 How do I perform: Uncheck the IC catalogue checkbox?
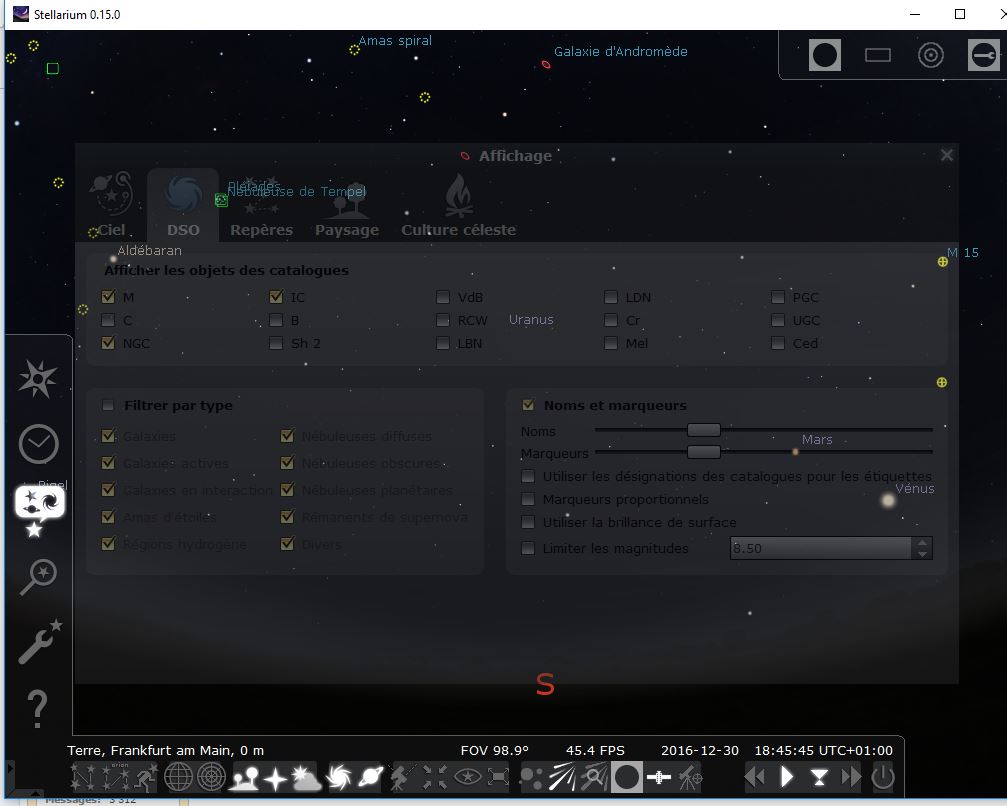pos(276,297)
